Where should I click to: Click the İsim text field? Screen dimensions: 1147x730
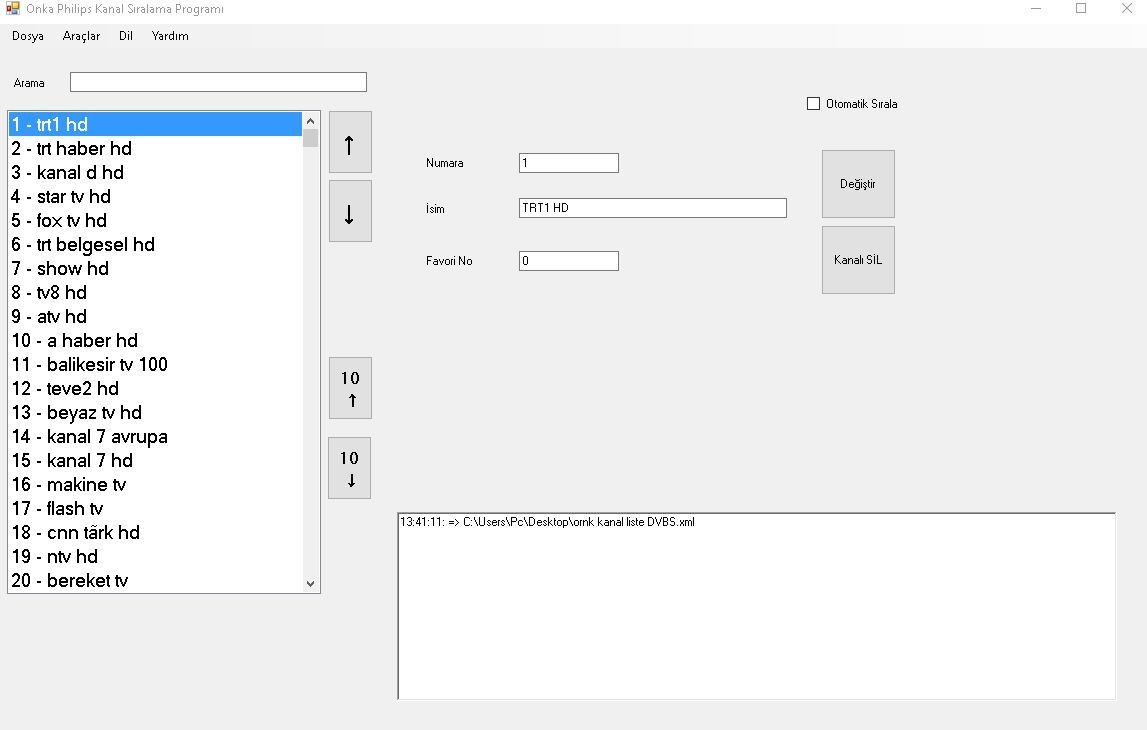[652, 208]
